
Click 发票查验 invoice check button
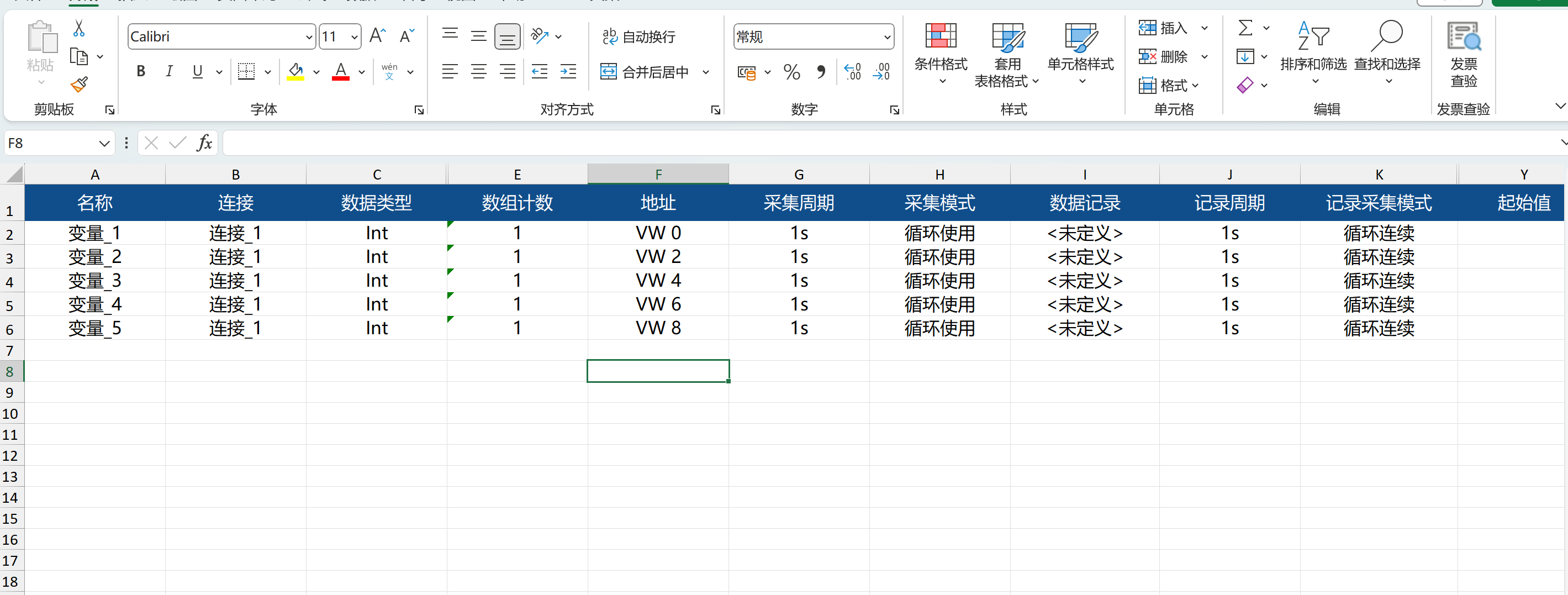pyautogui.click(x=1463, y=54)
